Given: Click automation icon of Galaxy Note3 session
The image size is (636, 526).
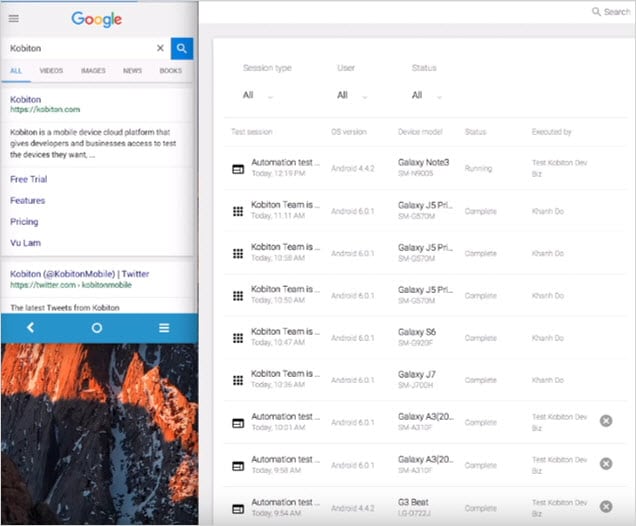Looking at the screenshot, I should 237,169.
